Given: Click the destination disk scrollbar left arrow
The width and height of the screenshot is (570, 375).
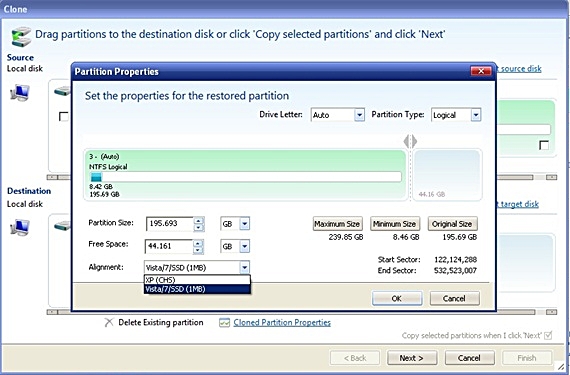Looking at the screenshot, I should [52, 312].
